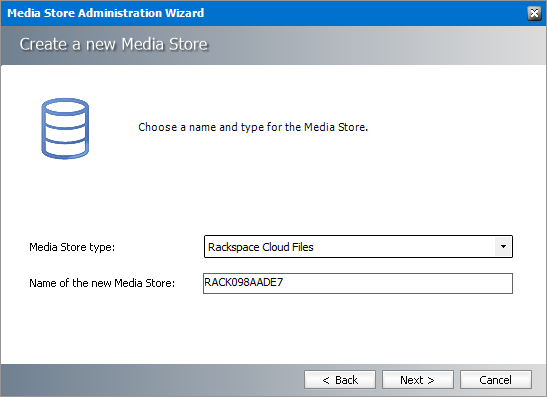Click the "Name of the new Media Store:" label
Viewport: 547px width, 397px height.
[x=102, y=283]
